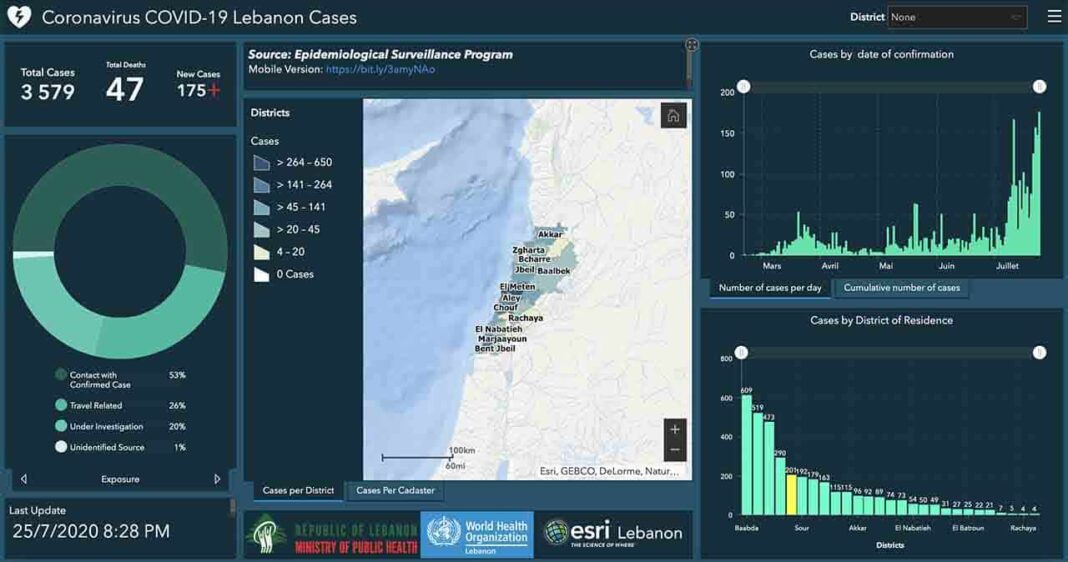
Task: Show Cumulative number of cases
Action: pyautogui.click(x=901, y=288)
